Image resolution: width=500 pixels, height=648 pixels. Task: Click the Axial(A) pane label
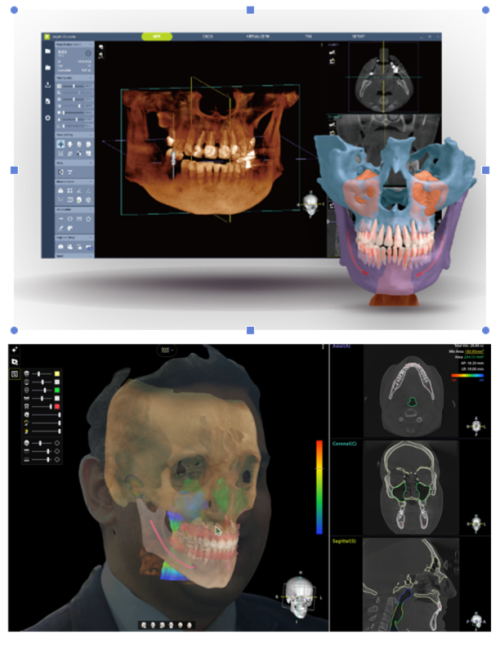(x=341, y=346)
